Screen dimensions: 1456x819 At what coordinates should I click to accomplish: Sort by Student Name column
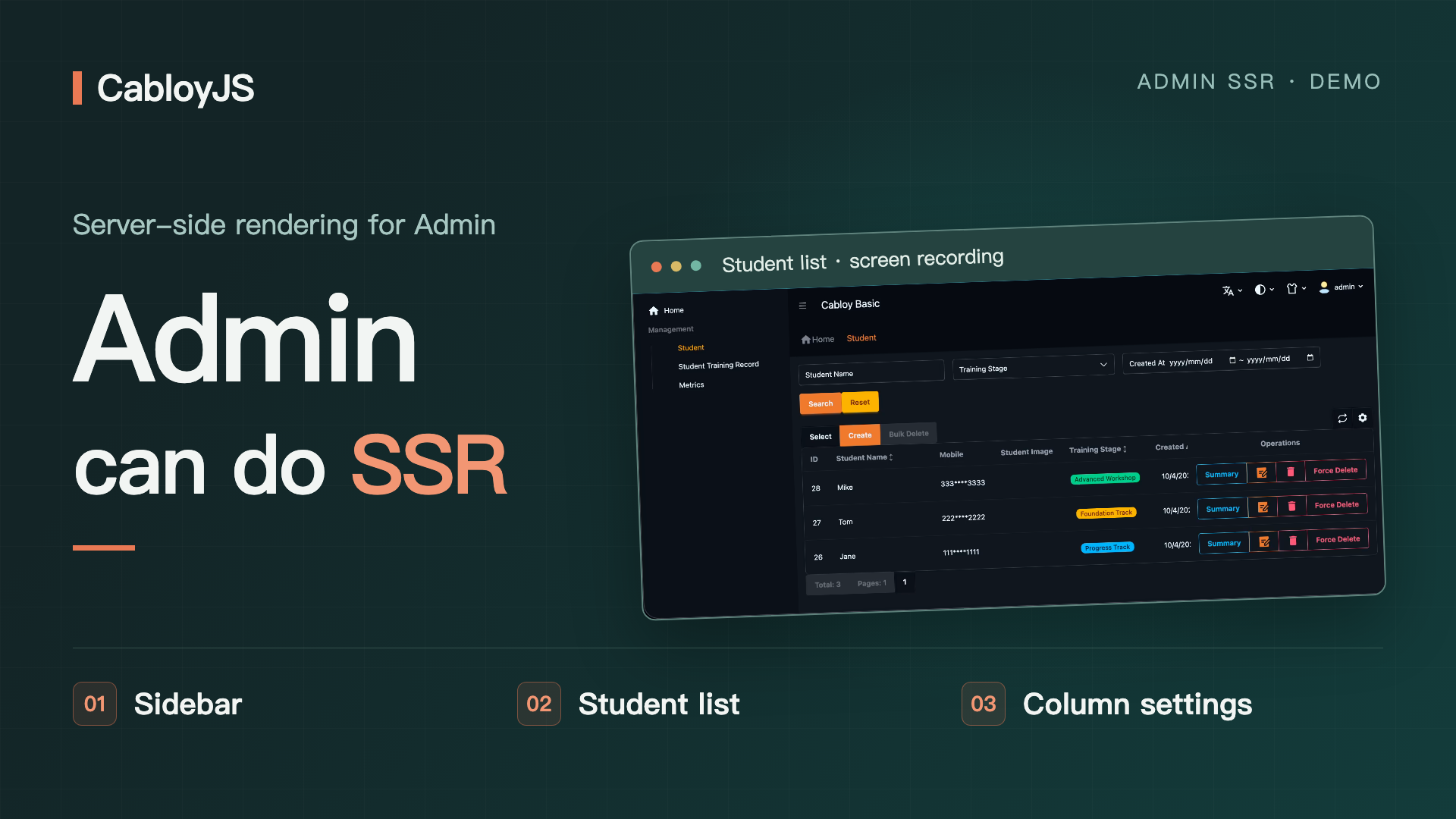pyautogui.click(x=864, y=458)
